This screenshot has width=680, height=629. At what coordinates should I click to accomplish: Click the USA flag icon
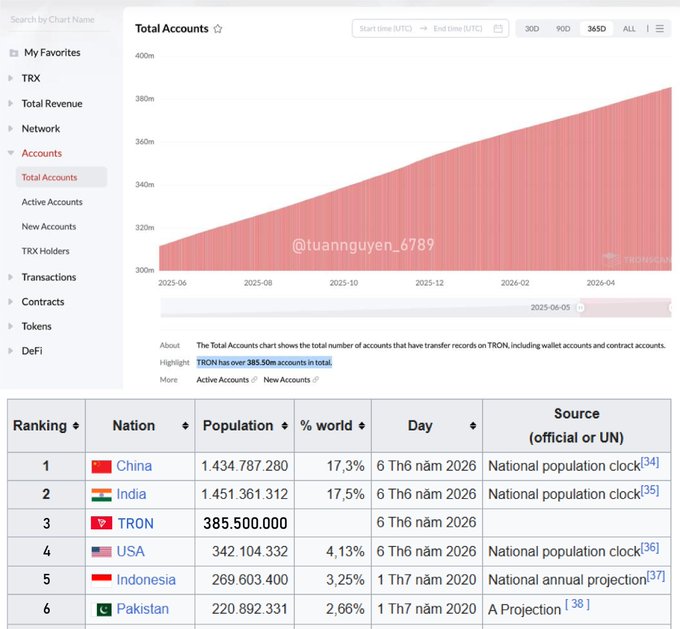pyautogui.click(x=101, y=552)
